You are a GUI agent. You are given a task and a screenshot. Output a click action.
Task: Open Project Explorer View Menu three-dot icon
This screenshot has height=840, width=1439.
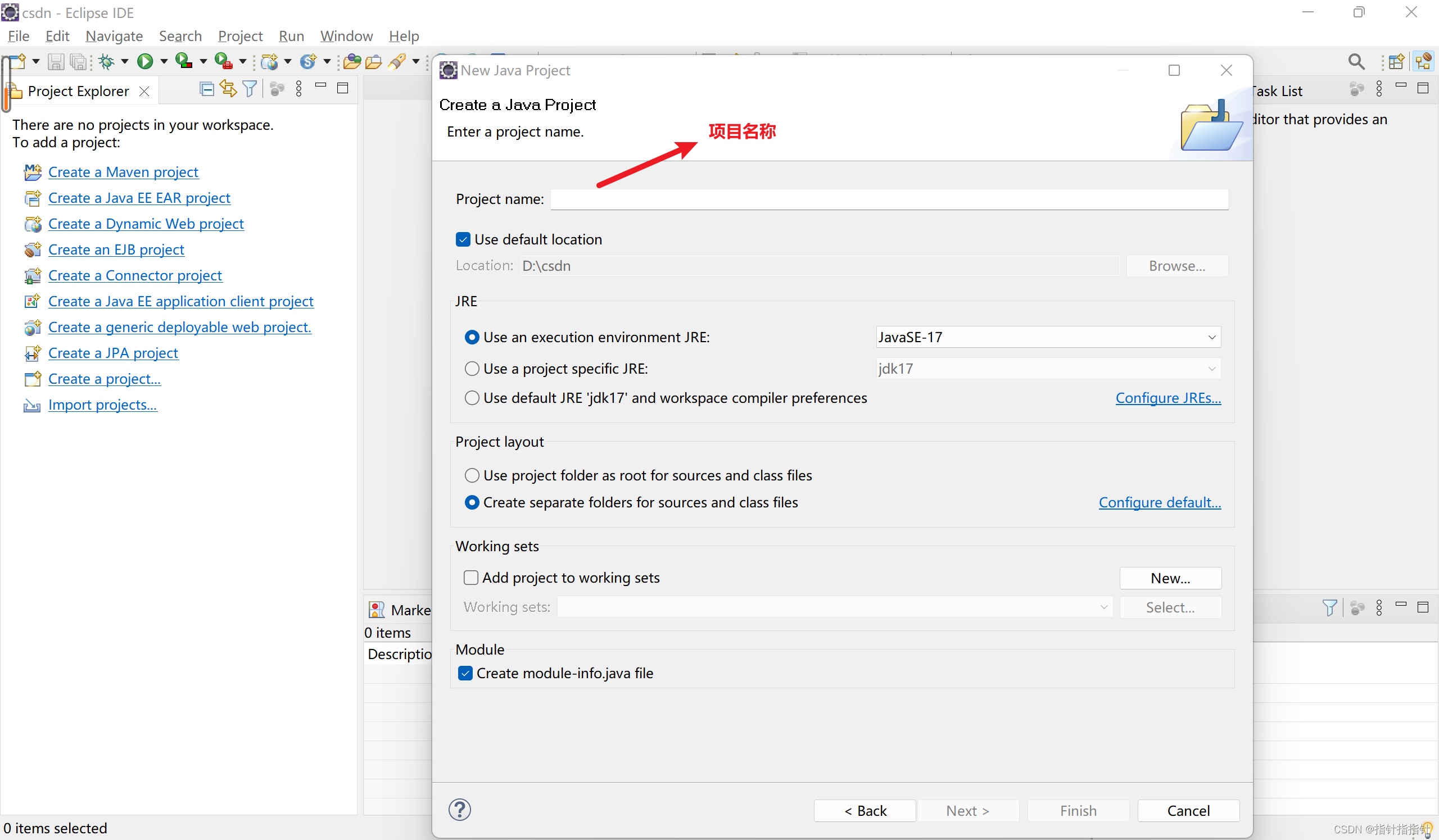tap(298, 89)
